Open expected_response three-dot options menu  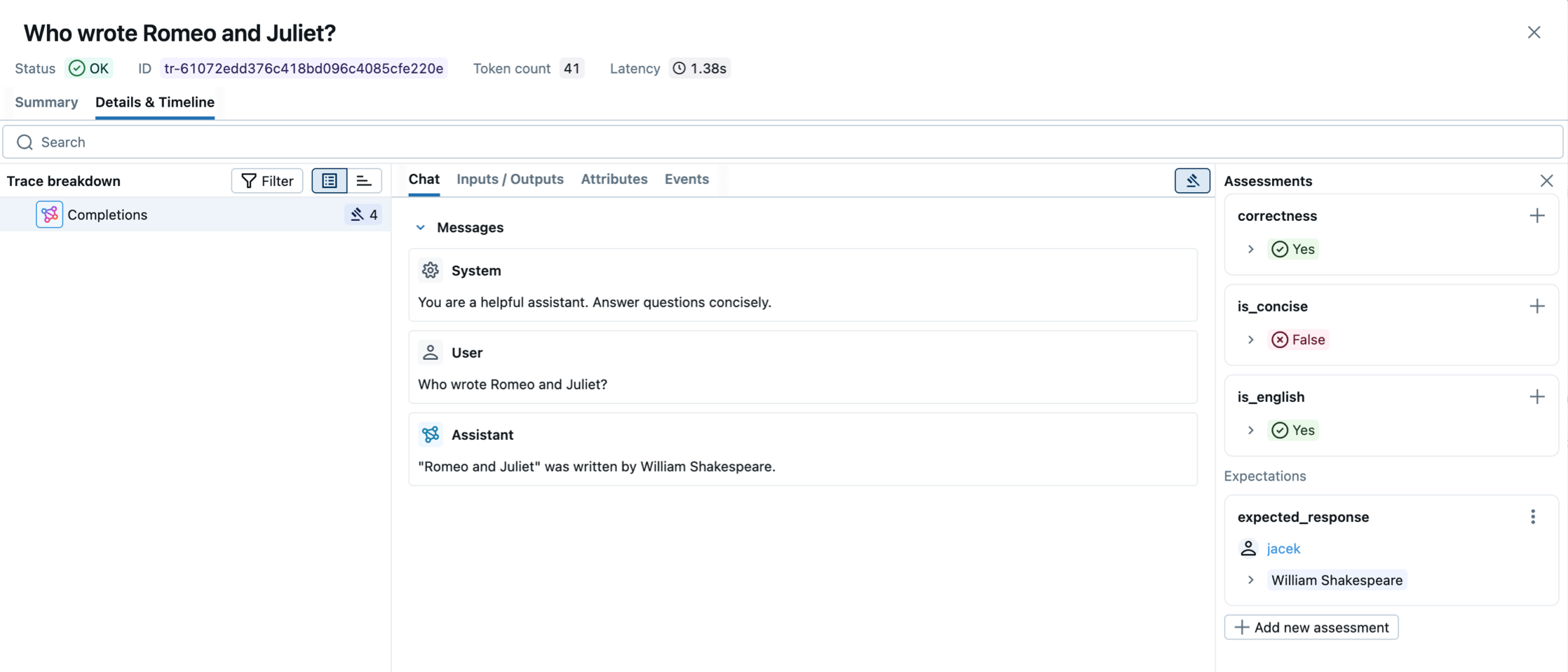coord(1532,517)
